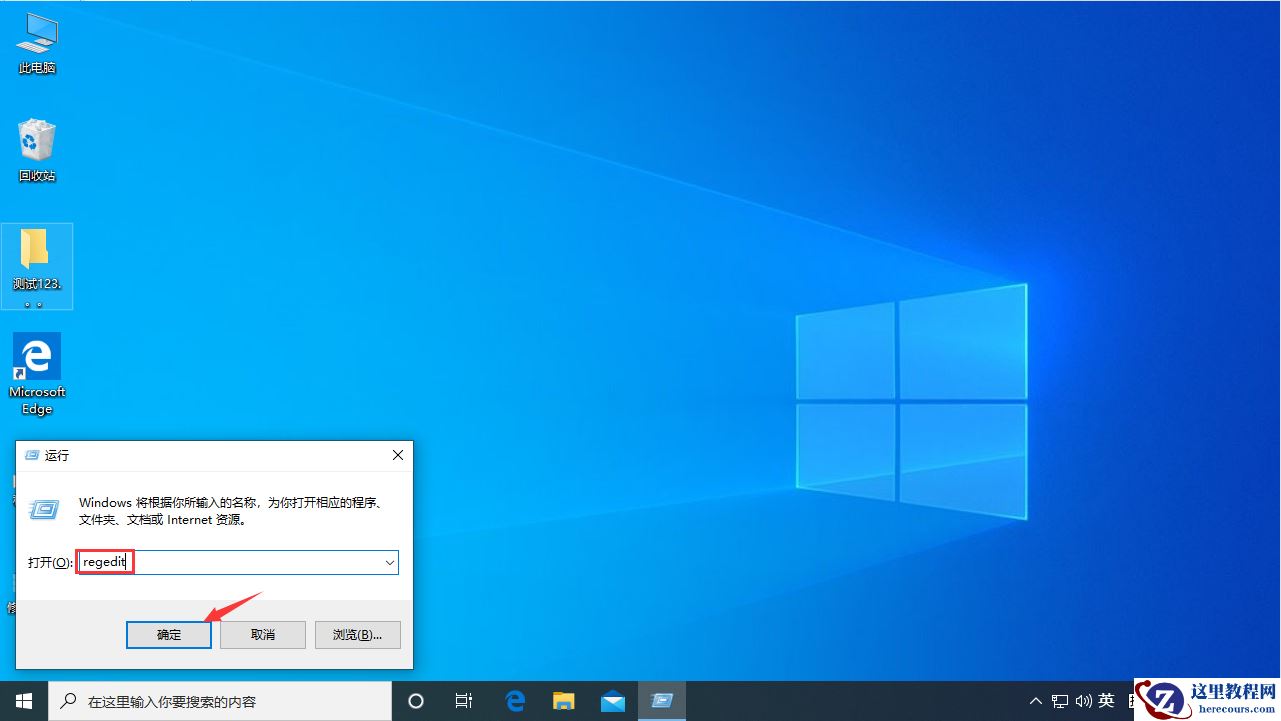Switch input method via 英 indicator

point(1106,700)
